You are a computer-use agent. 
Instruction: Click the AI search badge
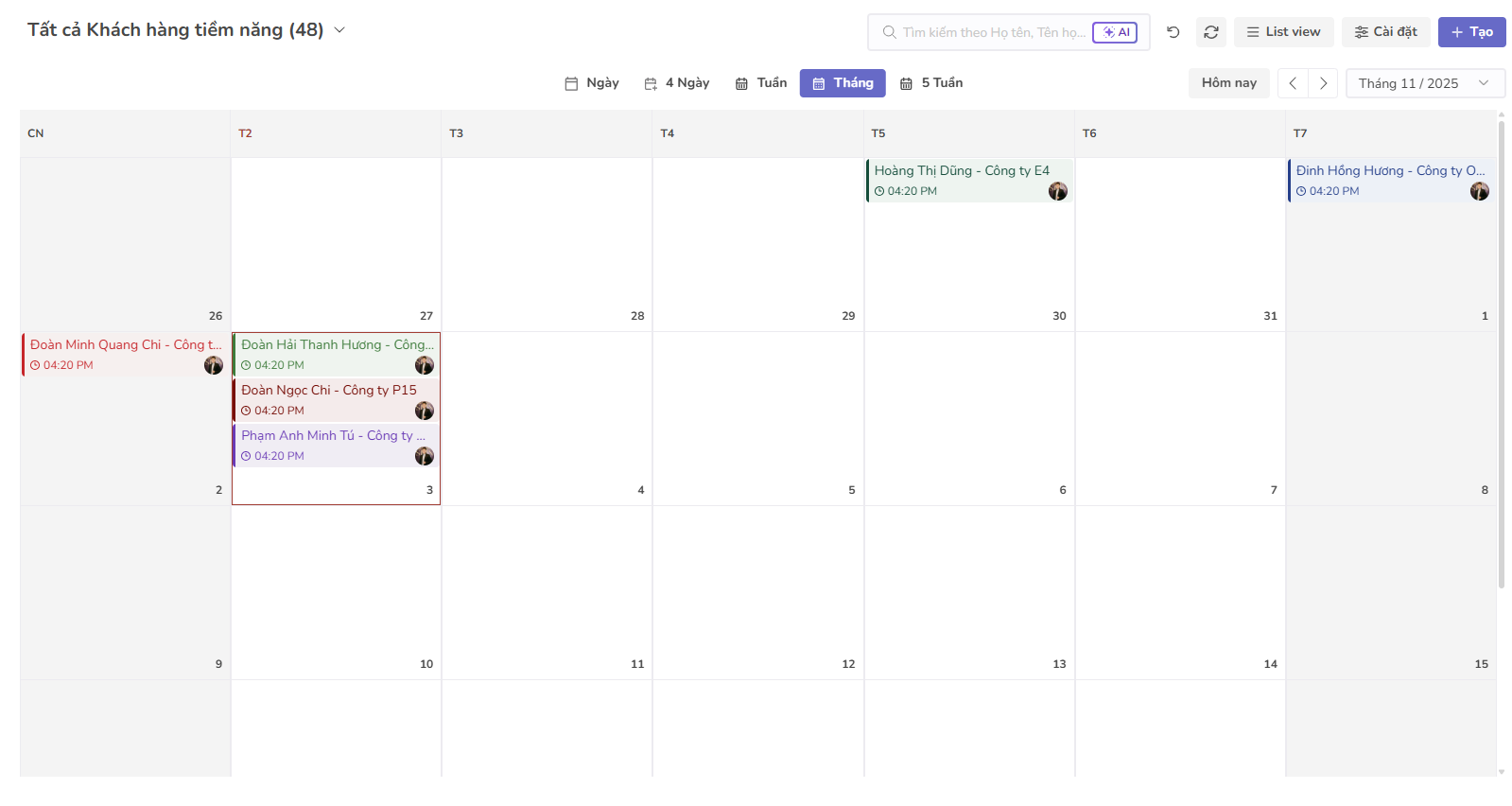click(1115, 32)
